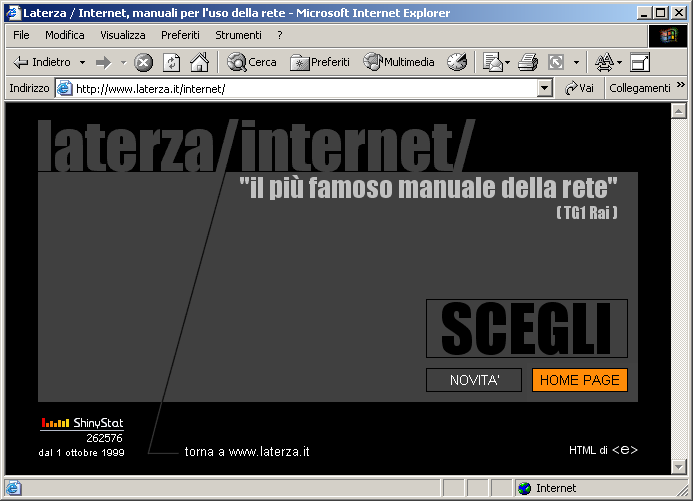Open the Visualizza menu
The image size is (693, 501).
(x=122, y=35)
